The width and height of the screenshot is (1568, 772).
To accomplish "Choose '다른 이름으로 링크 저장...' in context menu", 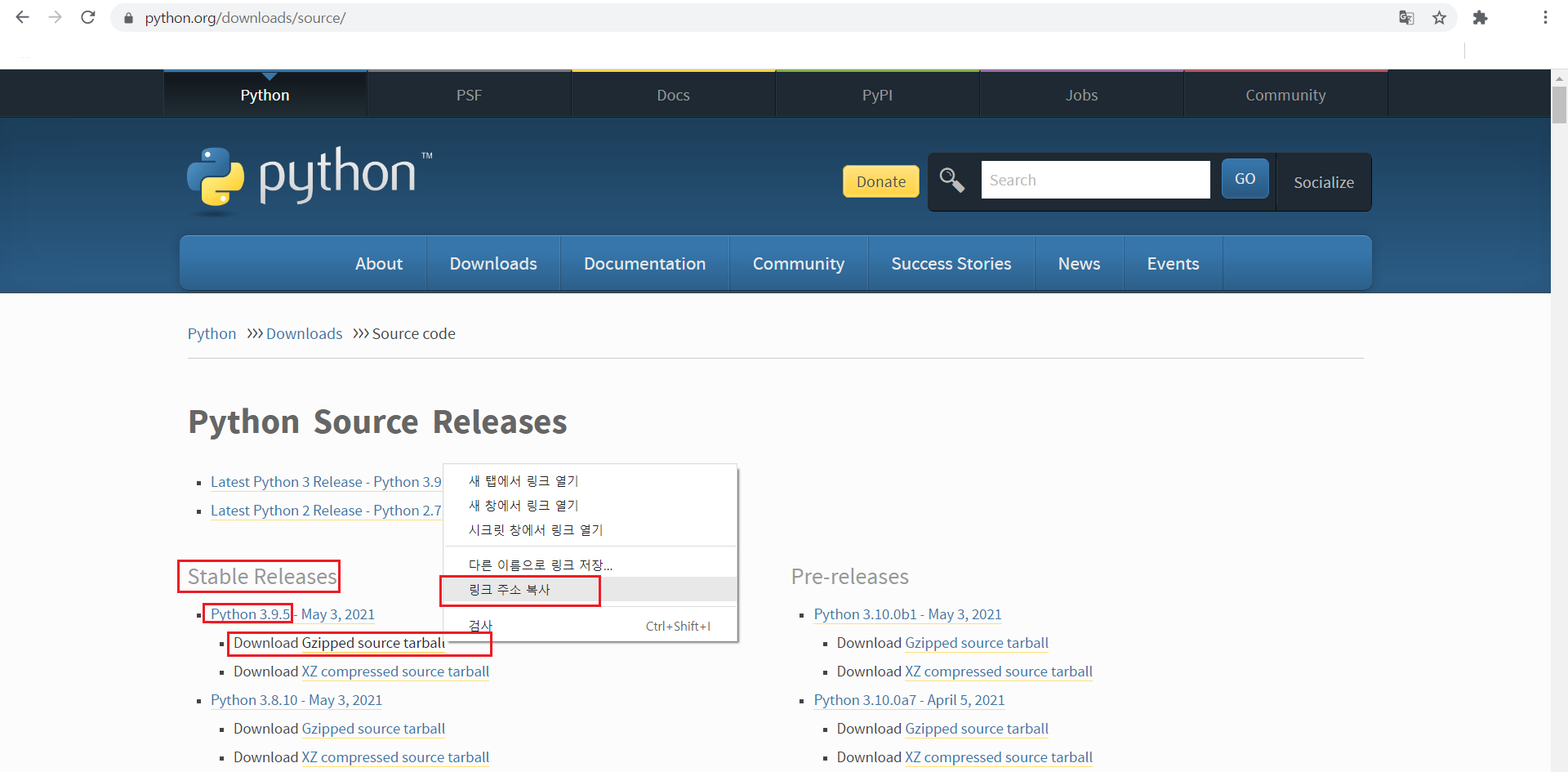I will [590, 564].
